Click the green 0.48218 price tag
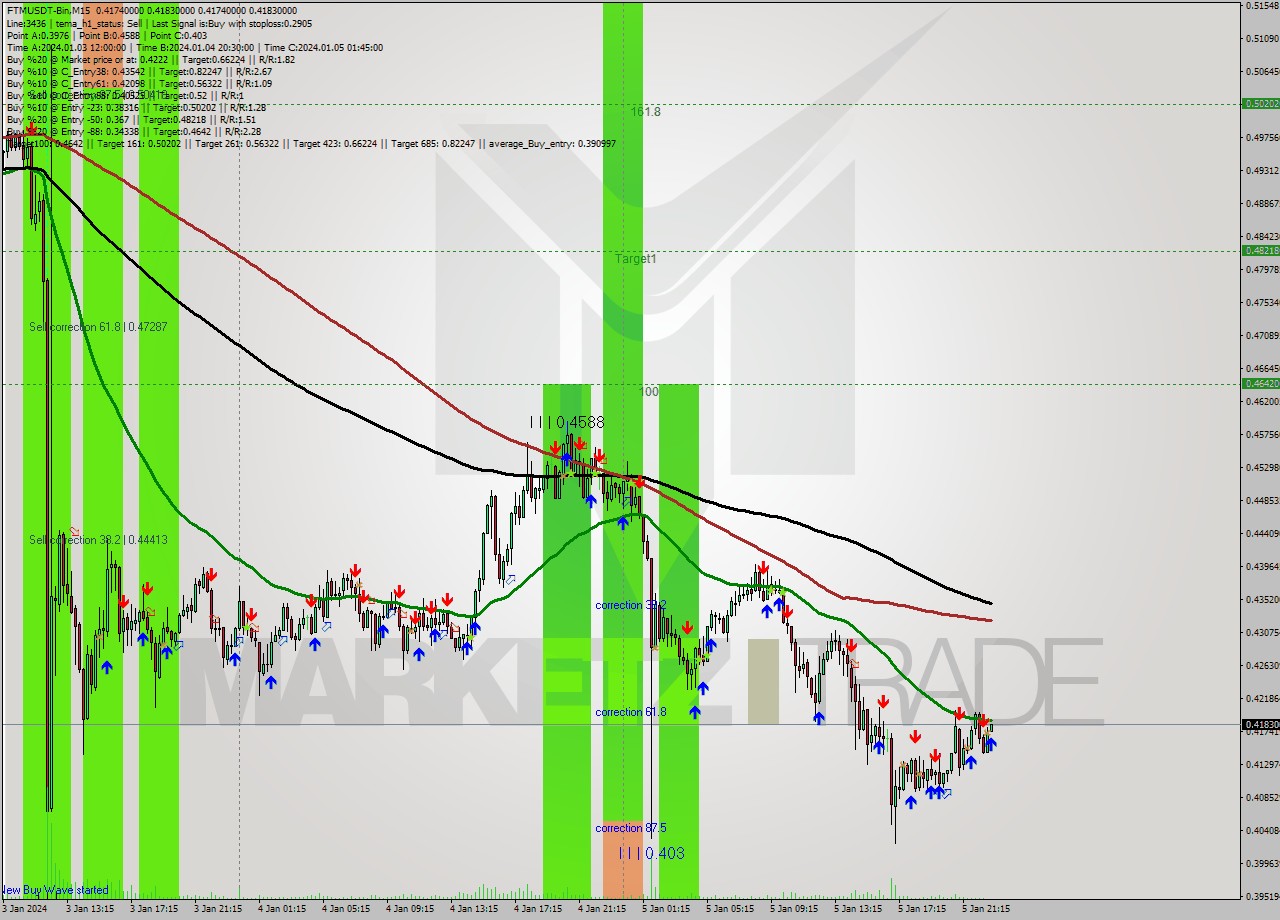 pos(1260,250)
